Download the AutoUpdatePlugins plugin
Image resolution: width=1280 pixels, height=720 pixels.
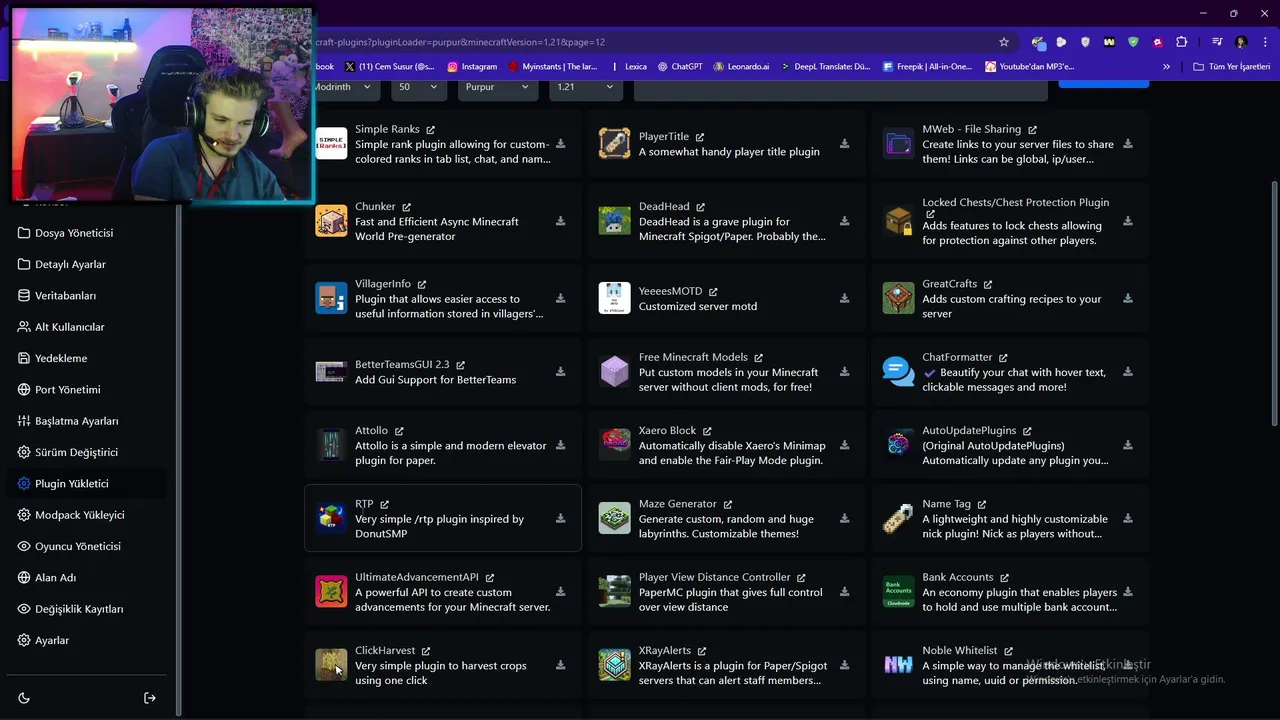pyautogui.click(x=1127, y=445)
